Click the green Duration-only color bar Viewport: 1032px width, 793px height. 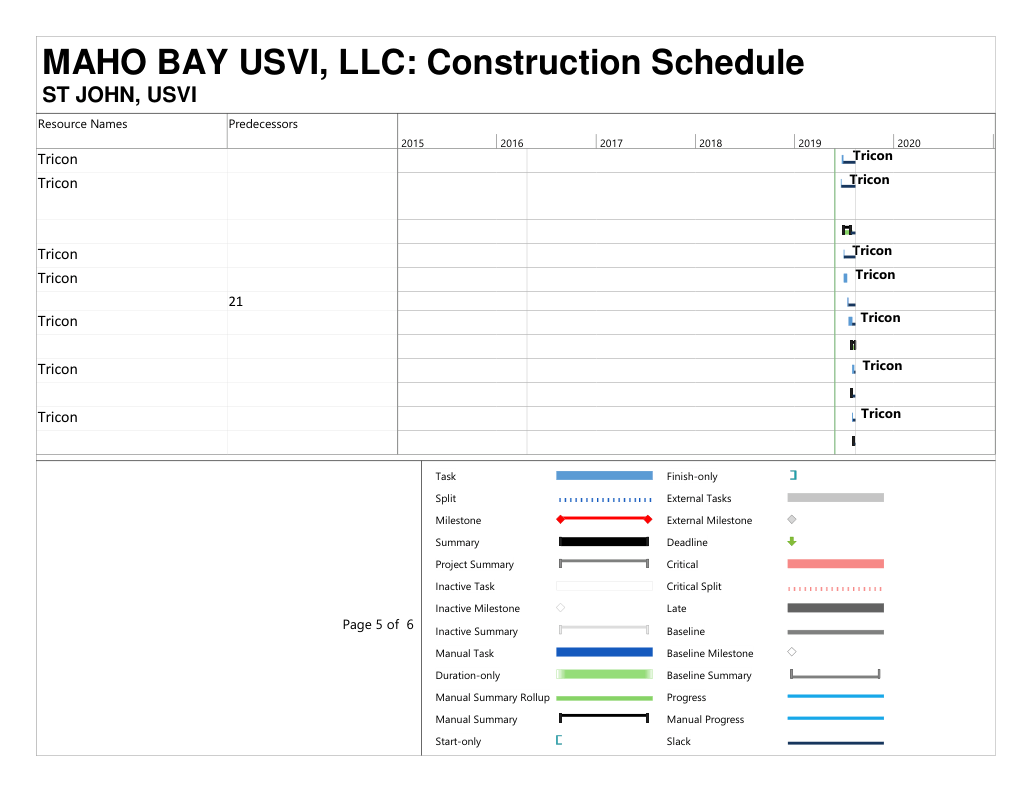click(604, 675)
